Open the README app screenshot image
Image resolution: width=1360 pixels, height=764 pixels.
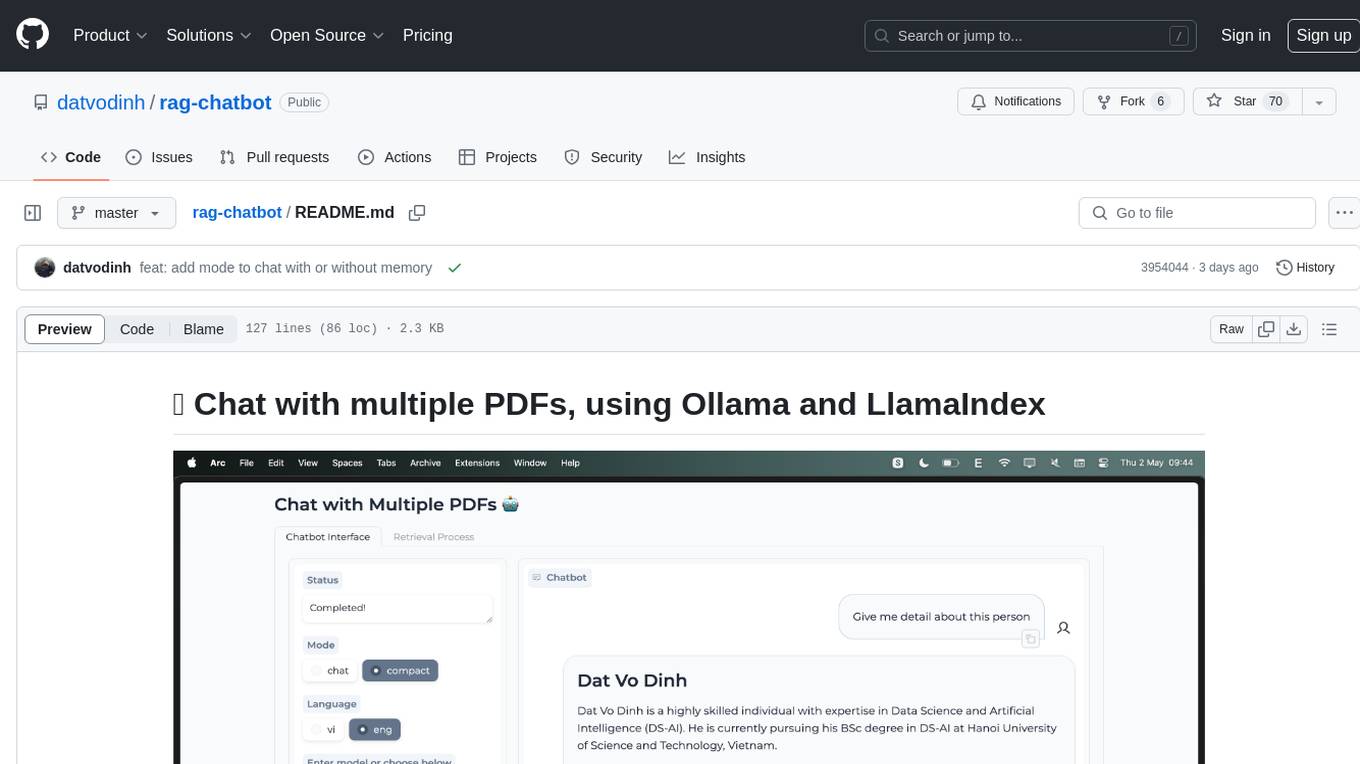pyautogui.click(x=689, y=607)
